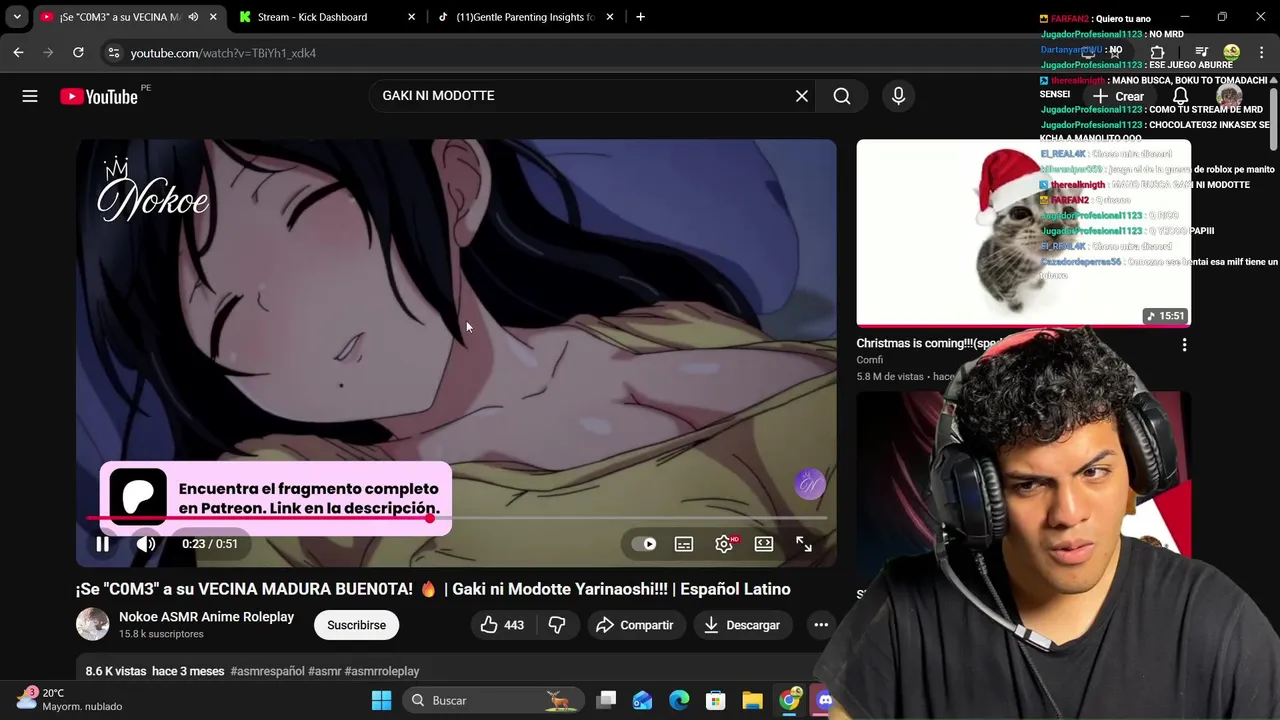Click the Suscribirse button
Viewport: 1280px width, 720px height.
pyautogui.click(x=356, y=625)
